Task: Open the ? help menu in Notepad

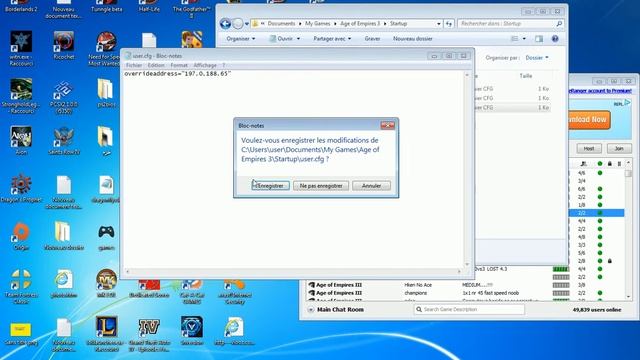Action: (x=223, y=65)
